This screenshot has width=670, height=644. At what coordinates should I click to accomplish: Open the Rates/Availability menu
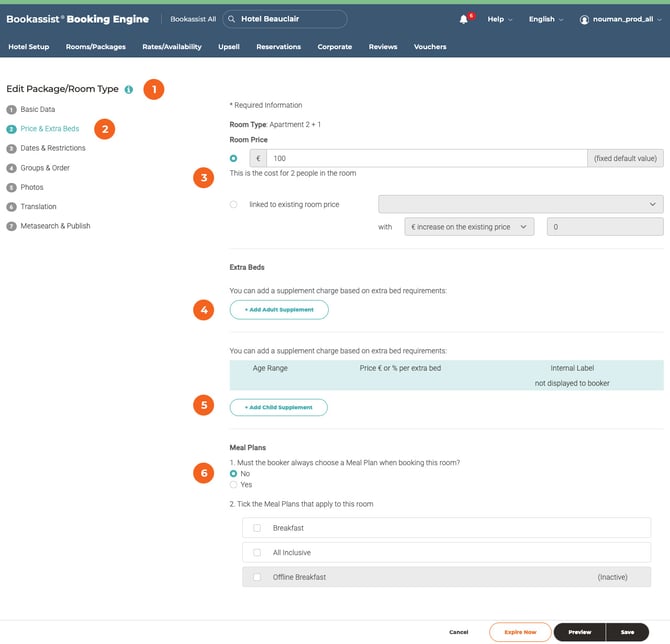[171, 47]
